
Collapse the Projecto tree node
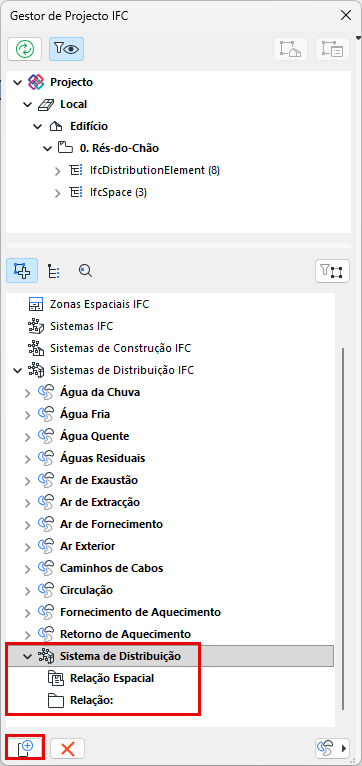point(18,82)
